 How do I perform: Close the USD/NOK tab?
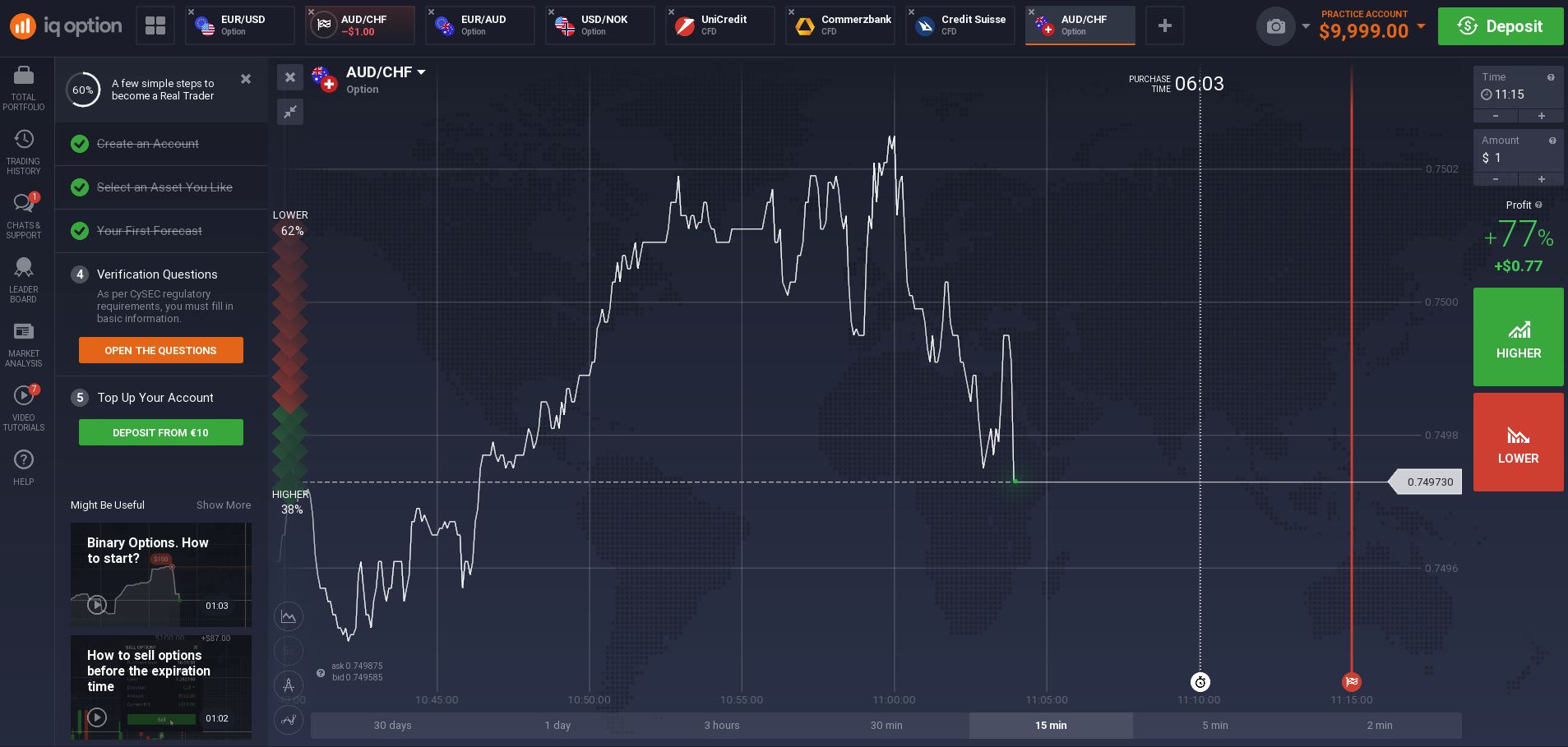click(552, 12)
